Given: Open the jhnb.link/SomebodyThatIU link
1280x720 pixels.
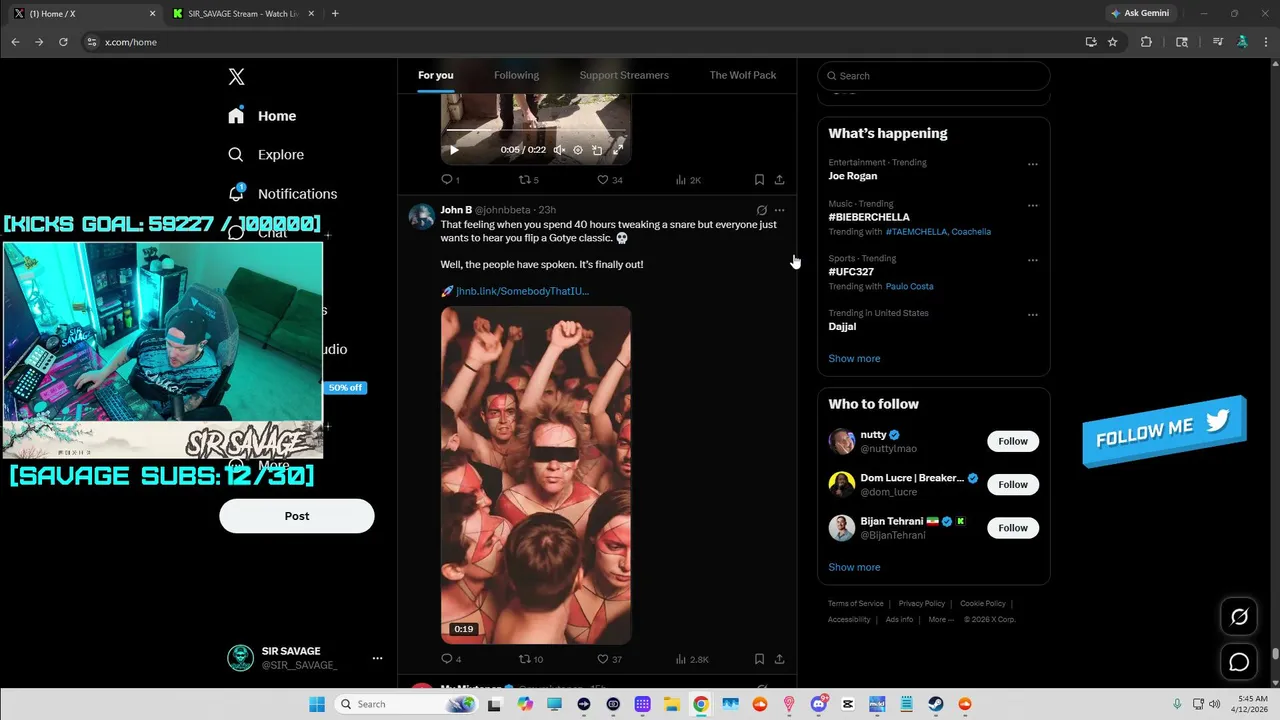Looking at the screenshot, I should (522, 291).
